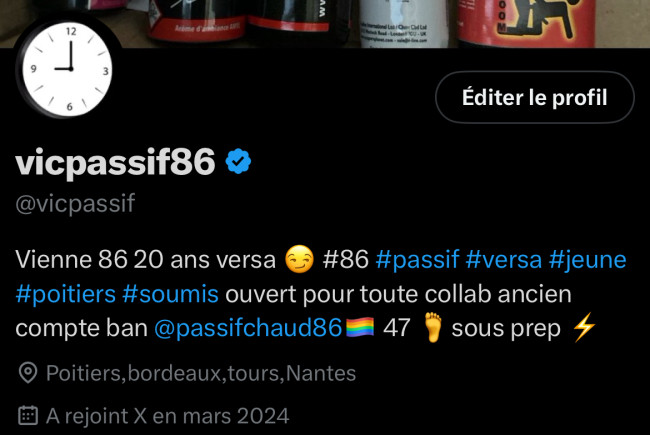Open the header banner photo
The width and height of the screenshot is (650, 435).
point(325,24)
